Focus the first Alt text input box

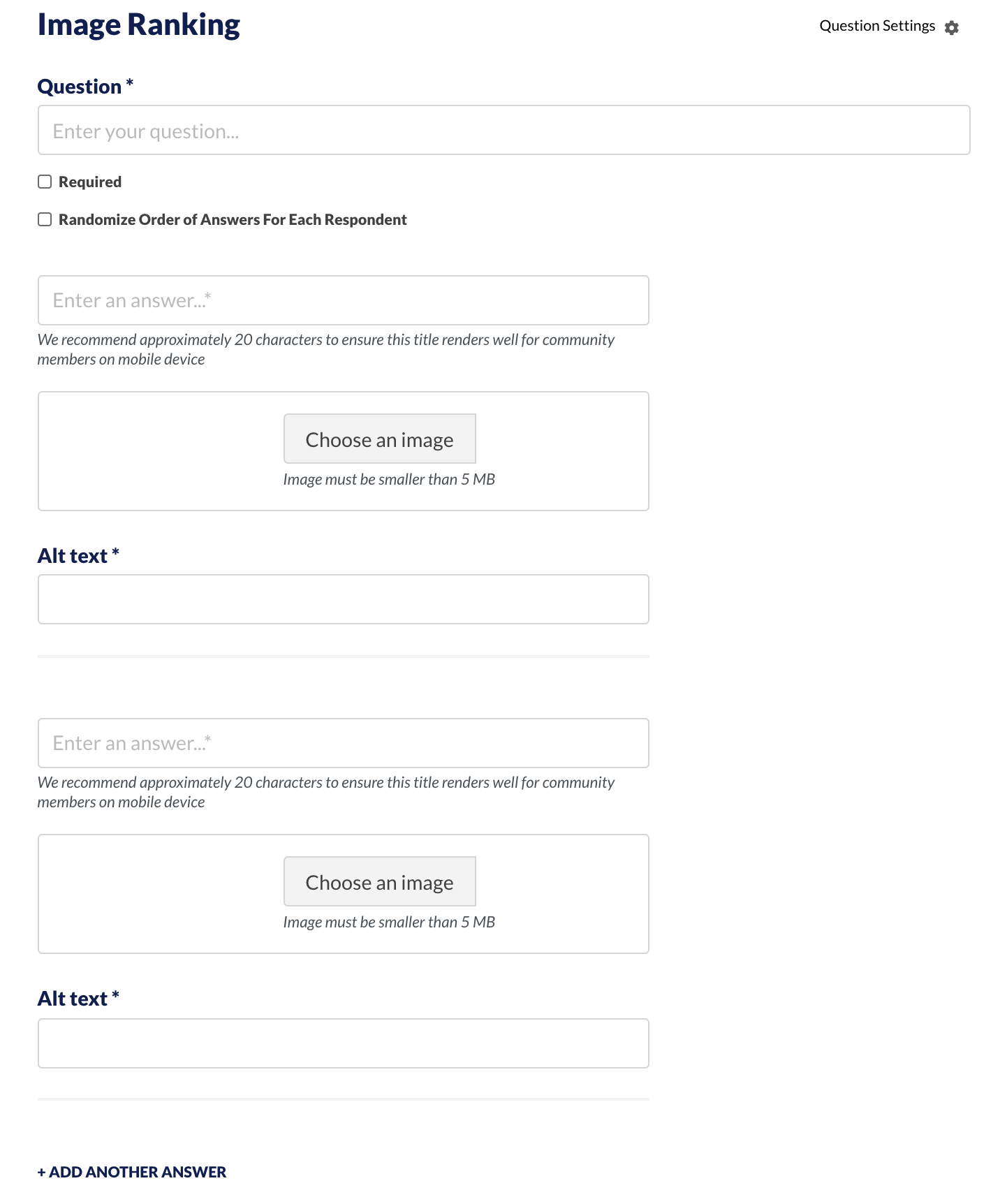coord(343,599)
